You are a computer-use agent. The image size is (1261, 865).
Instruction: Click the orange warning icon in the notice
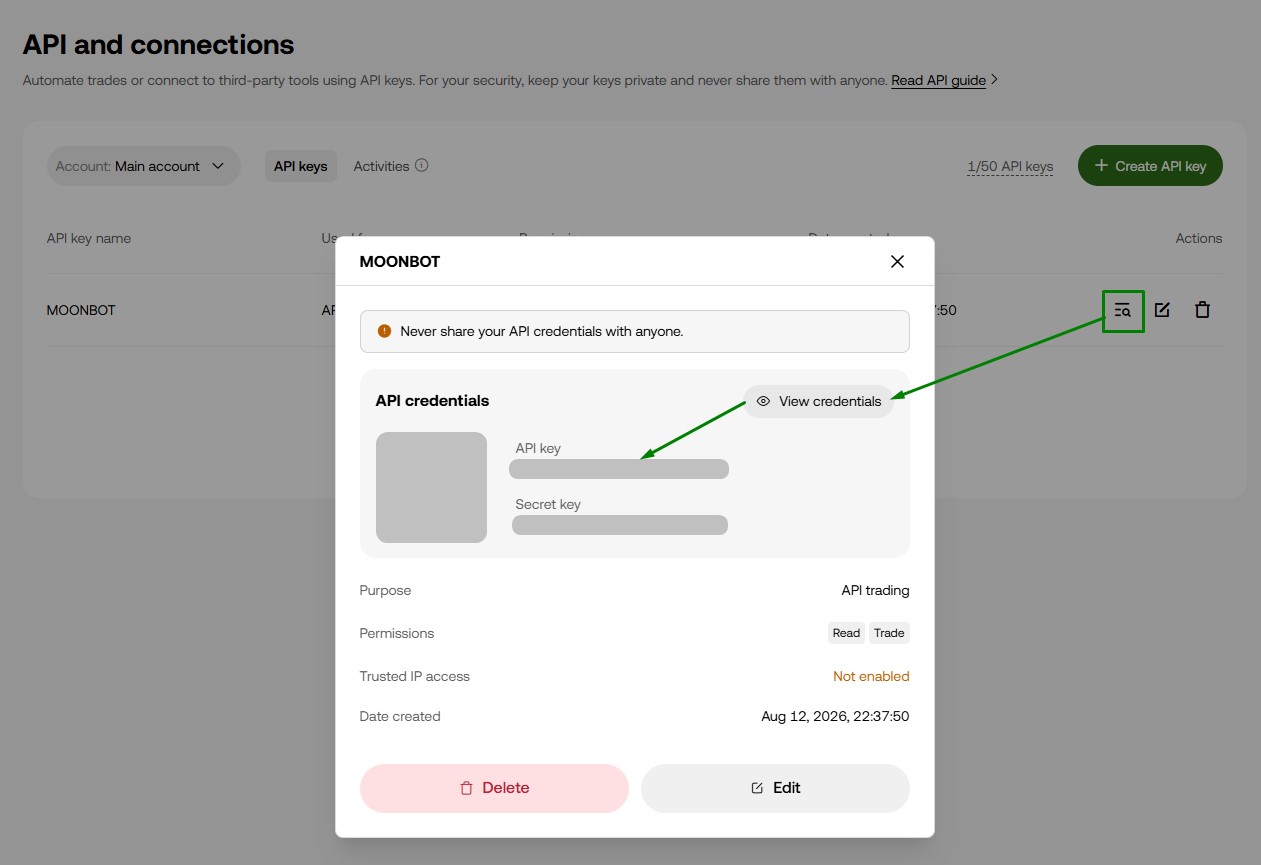click(384, 331)
